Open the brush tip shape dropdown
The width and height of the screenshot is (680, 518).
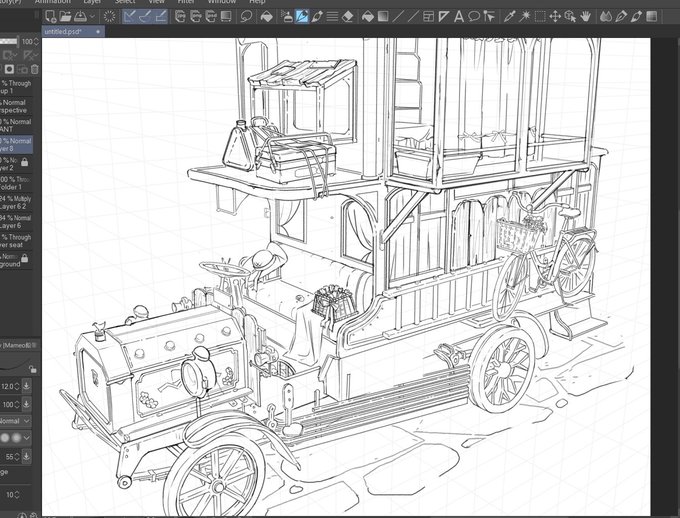click(x=16, y=438)
